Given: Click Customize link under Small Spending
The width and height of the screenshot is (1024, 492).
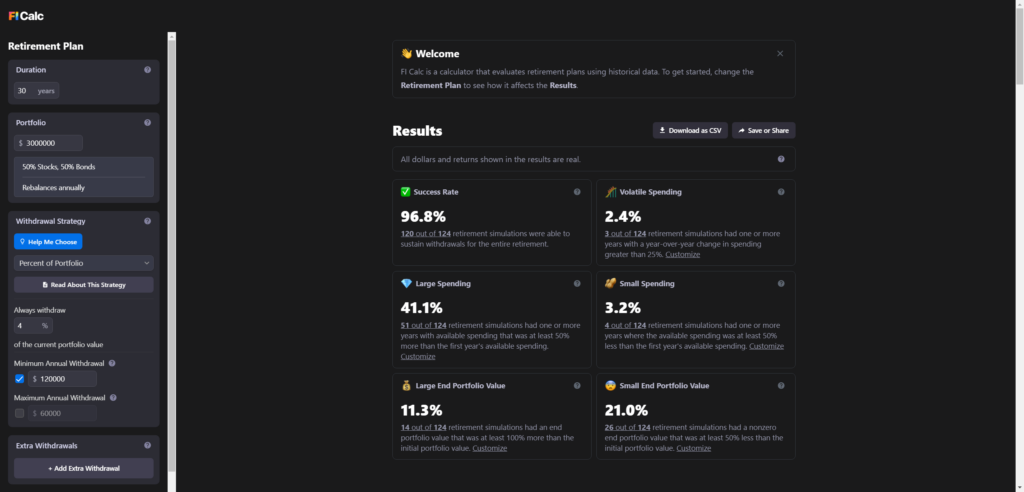Looking at the screenshot, I should 767,346.
